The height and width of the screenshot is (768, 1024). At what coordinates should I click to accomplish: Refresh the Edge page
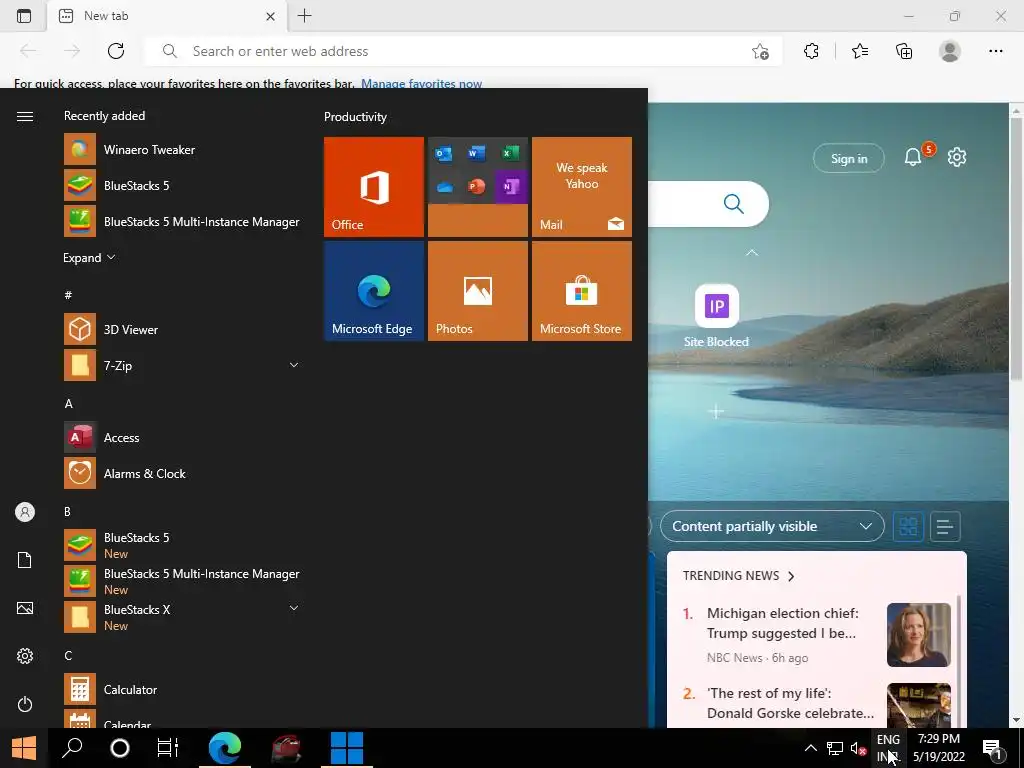pyautogui.click(x=116, y=51)
